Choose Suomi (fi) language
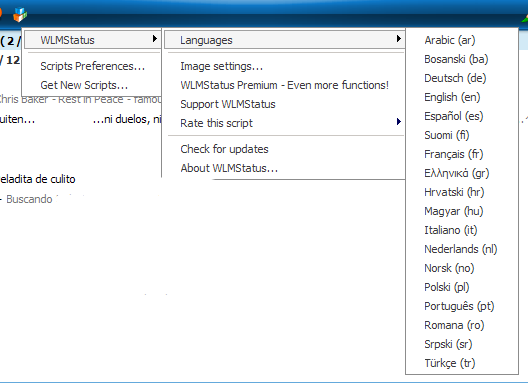528x383 pixels. point(462,135)
